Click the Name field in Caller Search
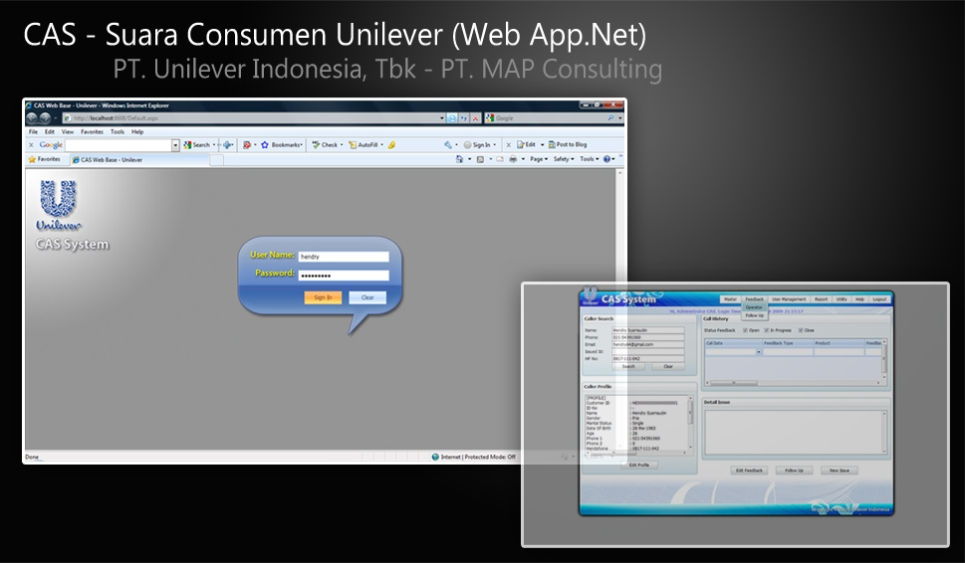Viewport: 965px width, 563px height. (x=648, y=330)
